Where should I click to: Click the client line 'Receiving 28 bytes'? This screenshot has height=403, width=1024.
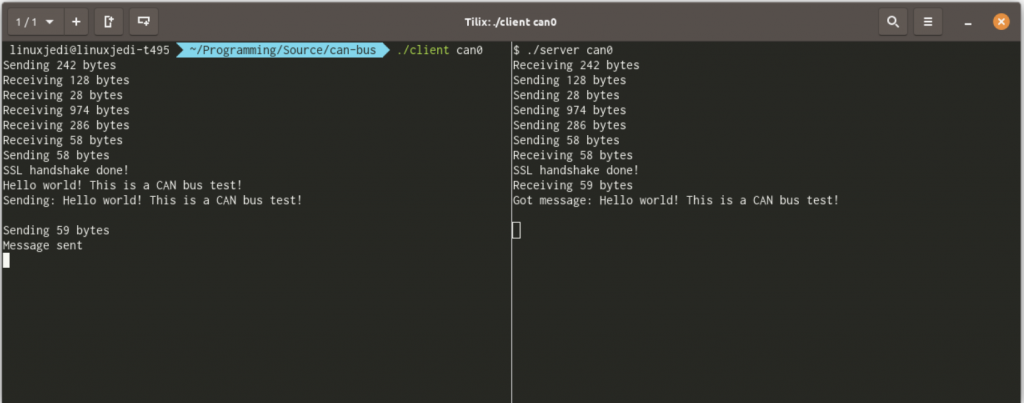click(x=63, y=95)
